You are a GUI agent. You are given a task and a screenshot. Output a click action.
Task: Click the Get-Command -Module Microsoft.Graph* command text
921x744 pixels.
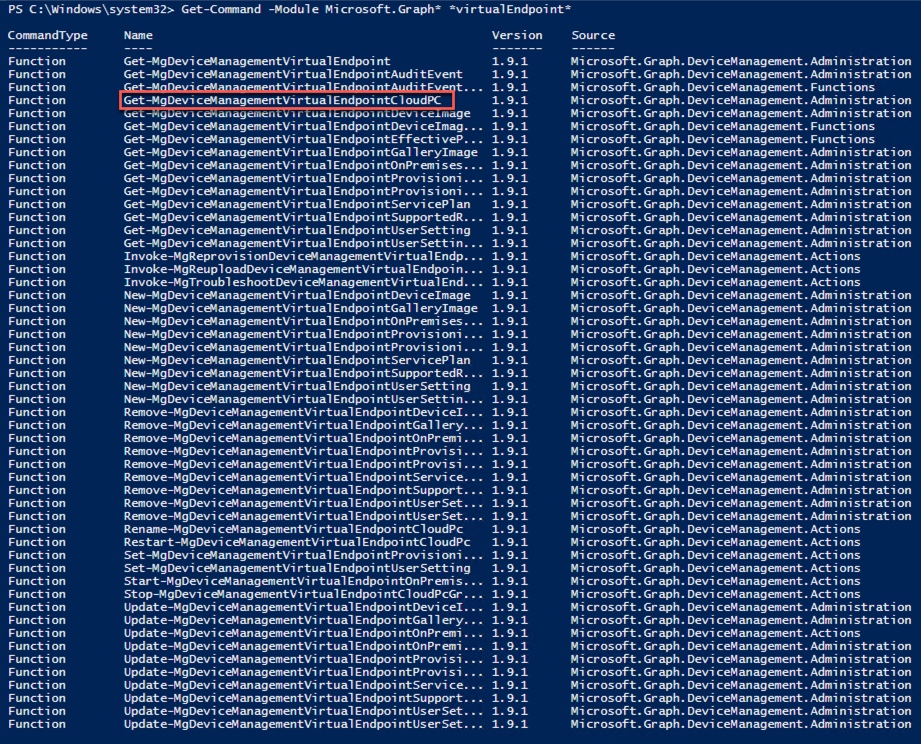[x=311, y=9]
